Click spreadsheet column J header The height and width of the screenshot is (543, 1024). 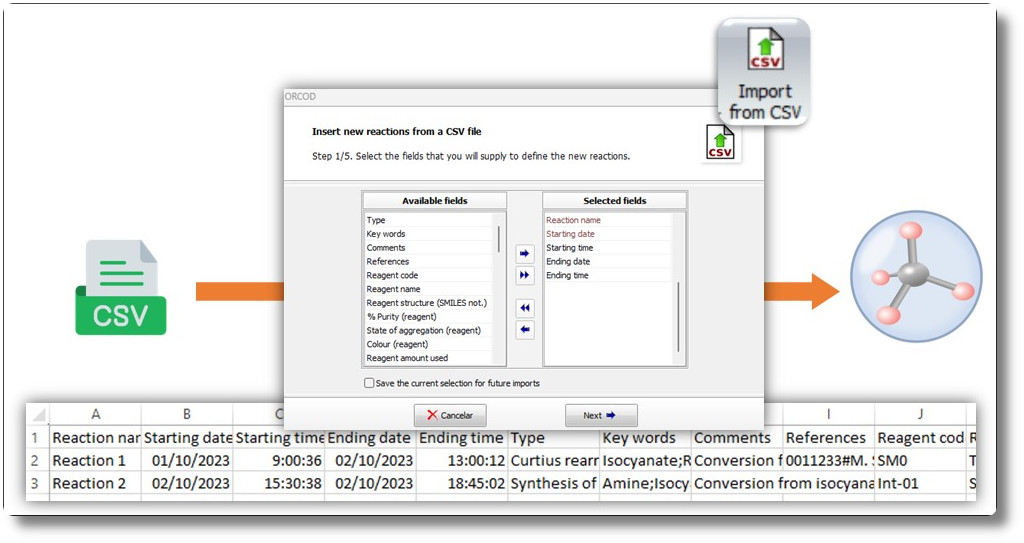[x=920, y=414]
